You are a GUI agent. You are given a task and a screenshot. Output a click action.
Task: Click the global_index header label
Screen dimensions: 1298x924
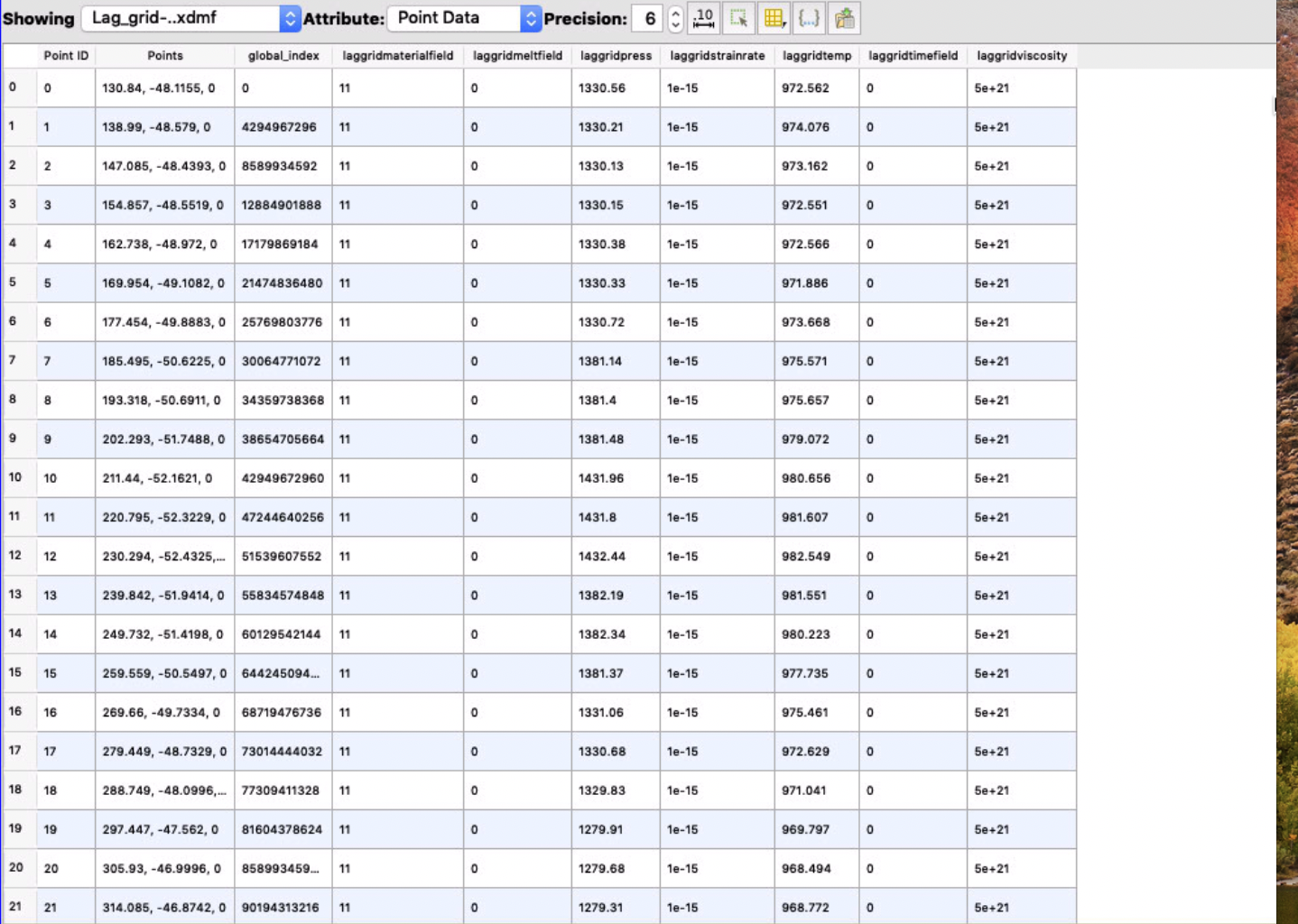point(283,55)
